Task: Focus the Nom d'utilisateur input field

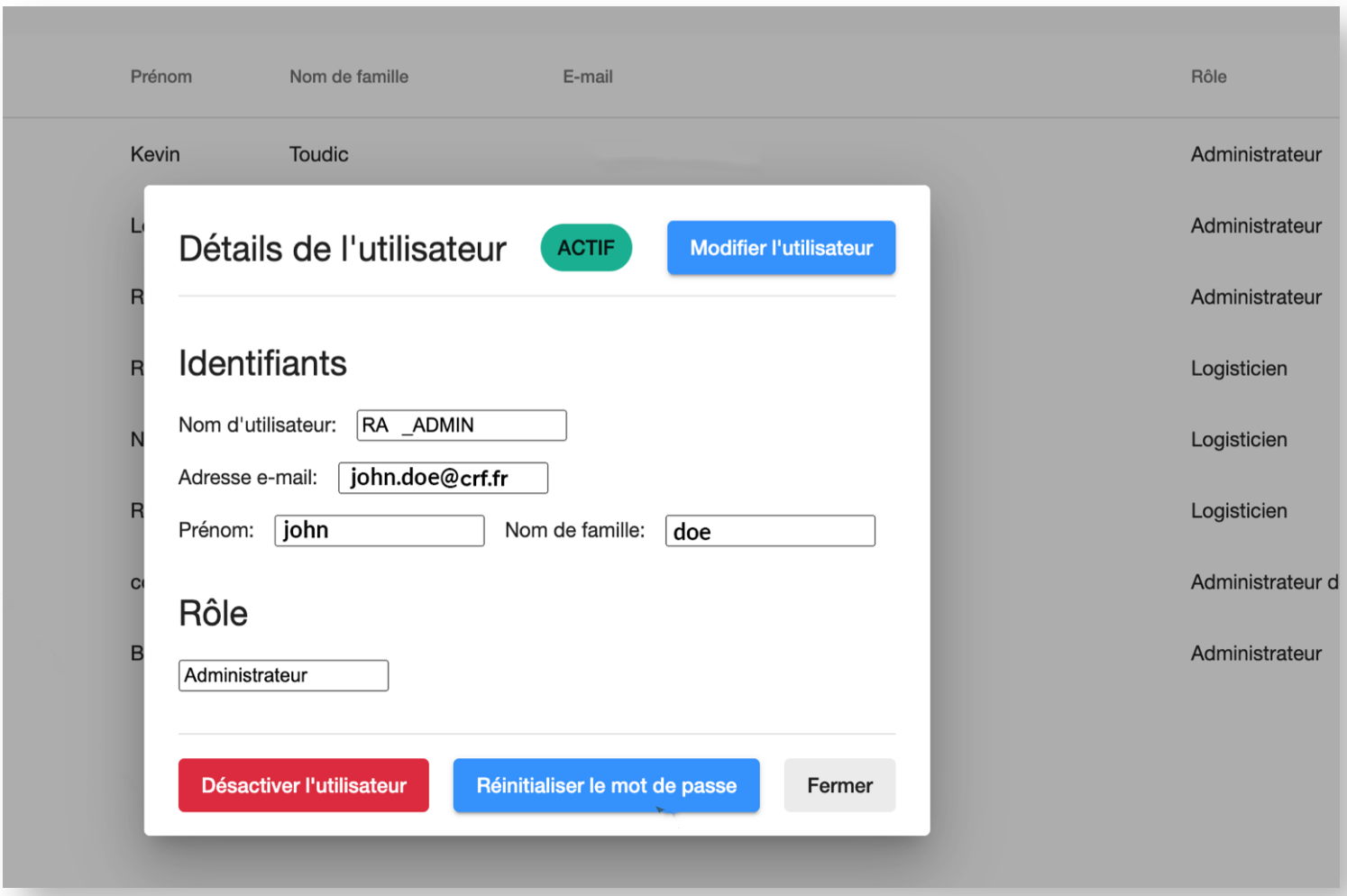Action: (x=461, y=425)
